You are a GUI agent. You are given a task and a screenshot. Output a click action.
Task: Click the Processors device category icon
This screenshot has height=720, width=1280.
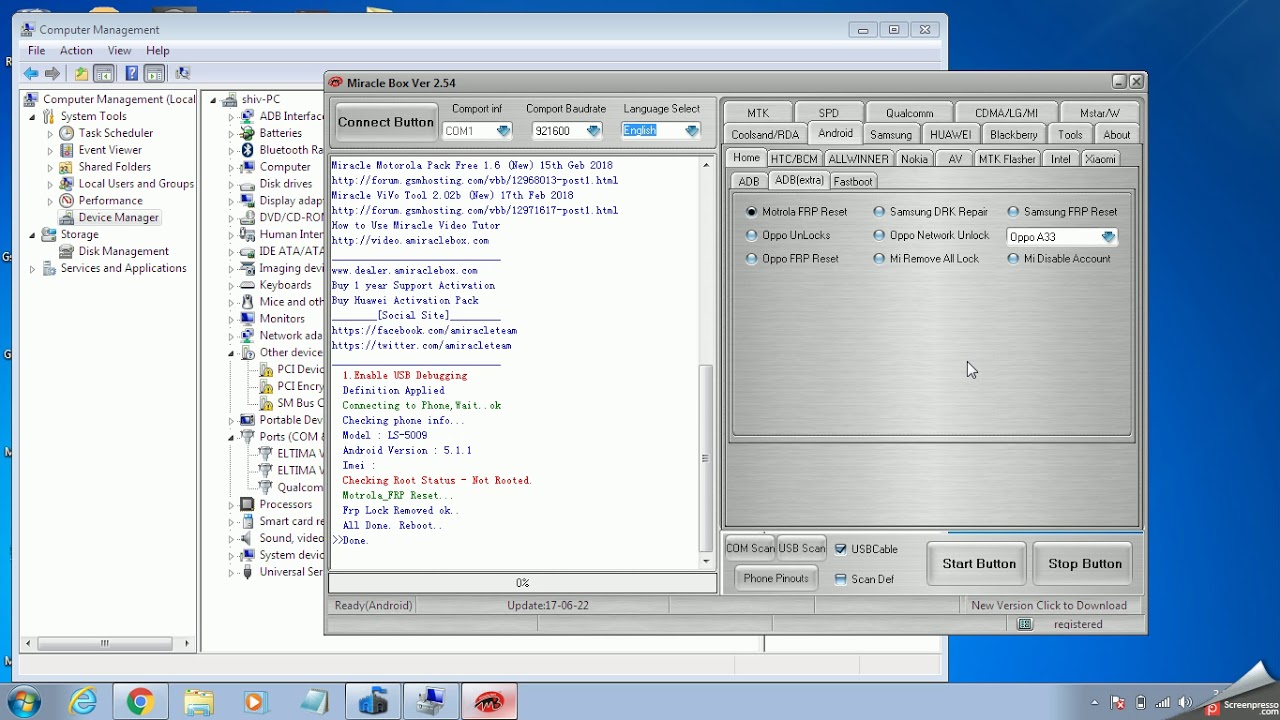pos(247,505)
